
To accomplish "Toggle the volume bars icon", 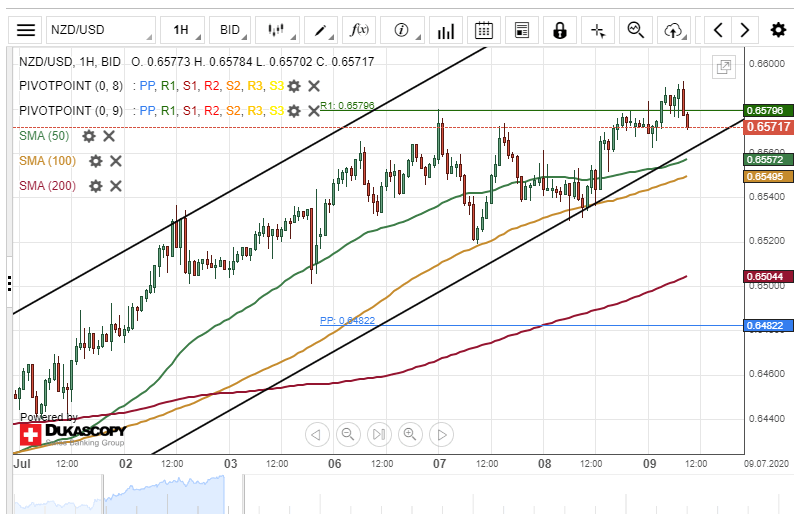I will [447, 30].
